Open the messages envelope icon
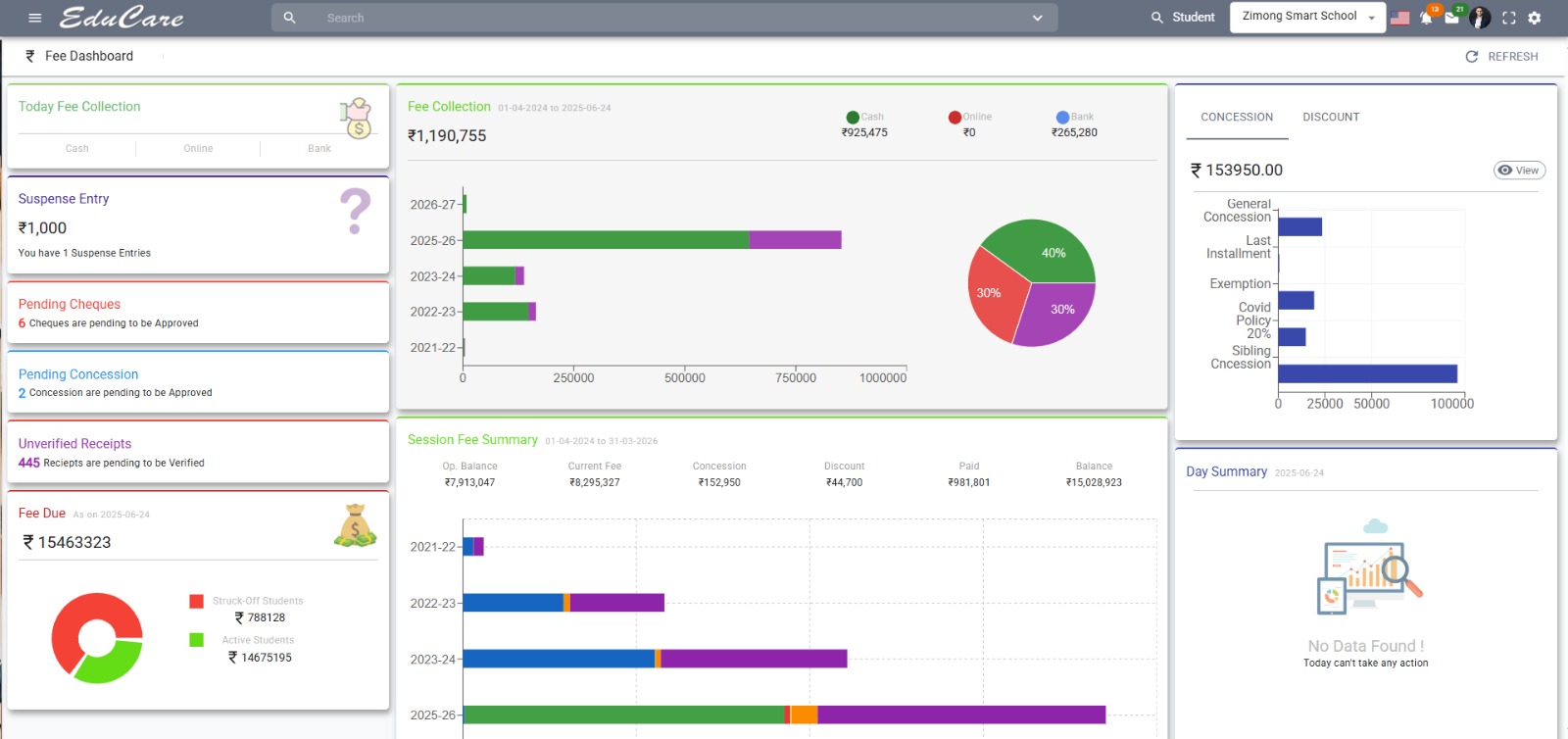 click(1451, 18)
